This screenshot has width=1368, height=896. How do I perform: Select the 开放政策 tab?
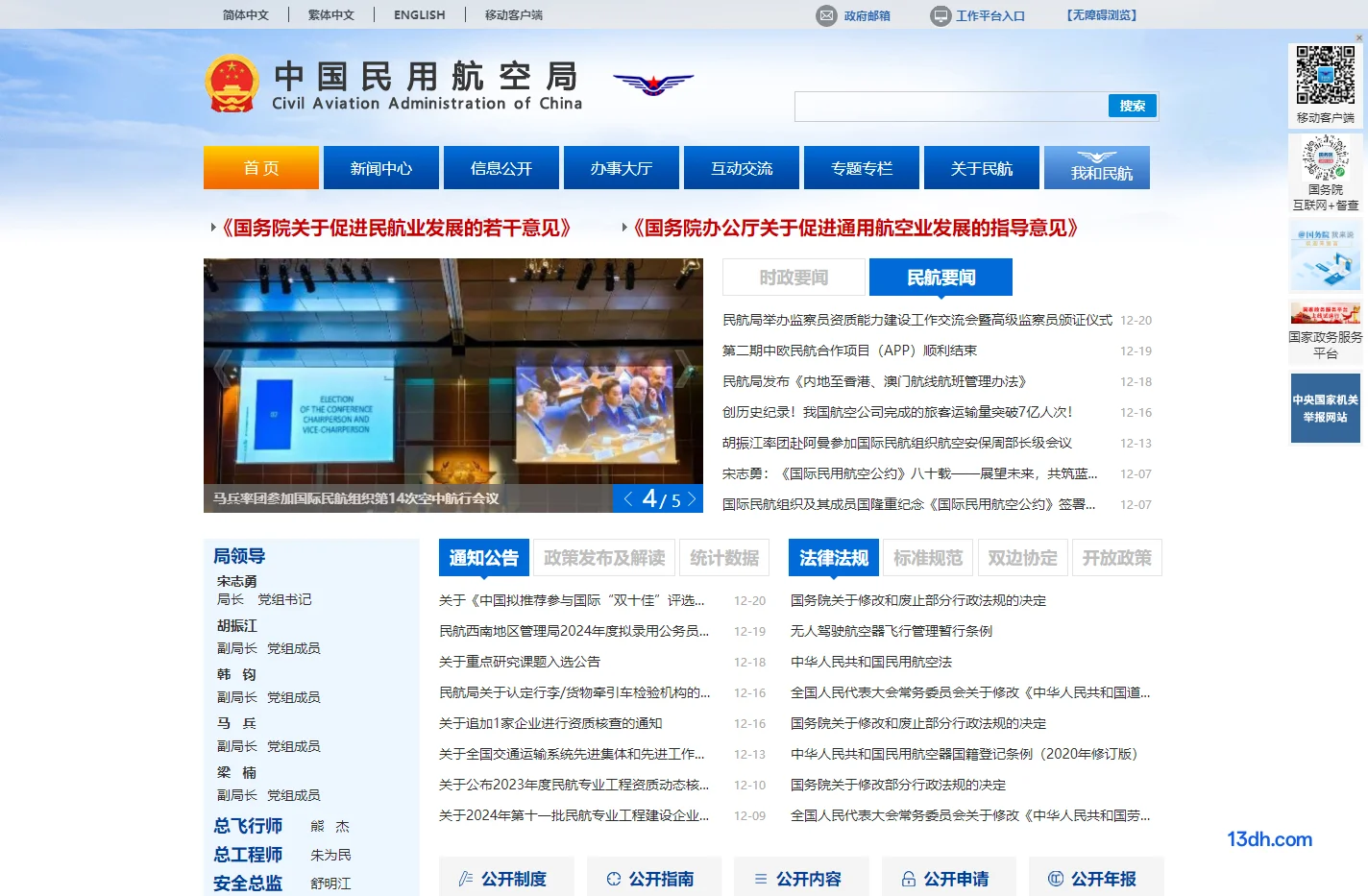(1116, 558)
